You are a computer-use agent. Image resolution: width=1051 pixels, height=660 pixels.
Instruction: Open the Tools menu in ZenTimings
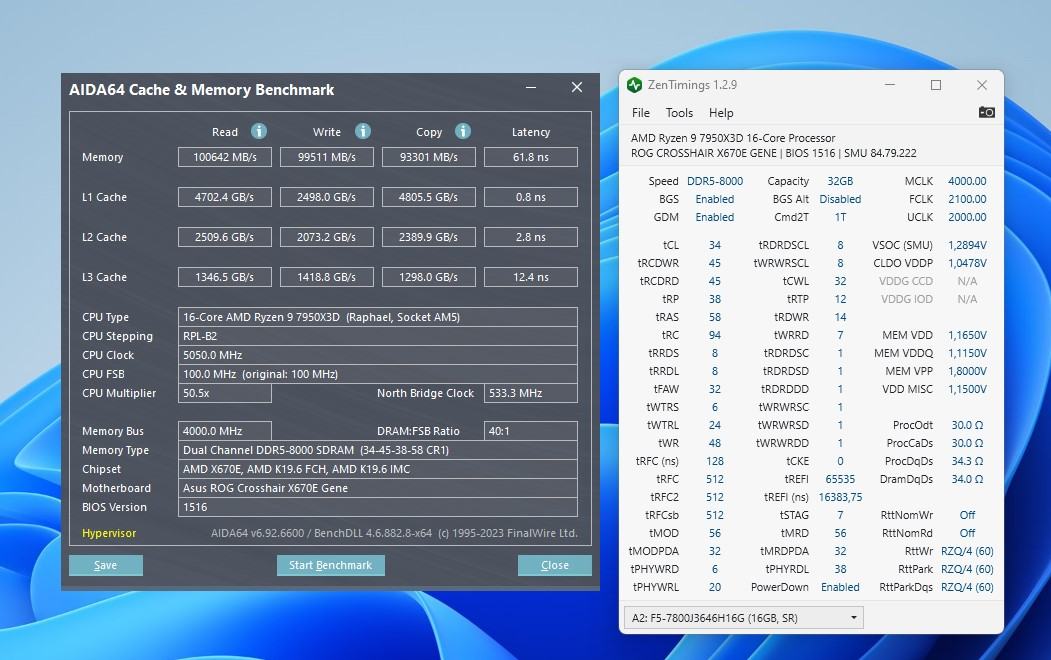(x=679, y=113)
